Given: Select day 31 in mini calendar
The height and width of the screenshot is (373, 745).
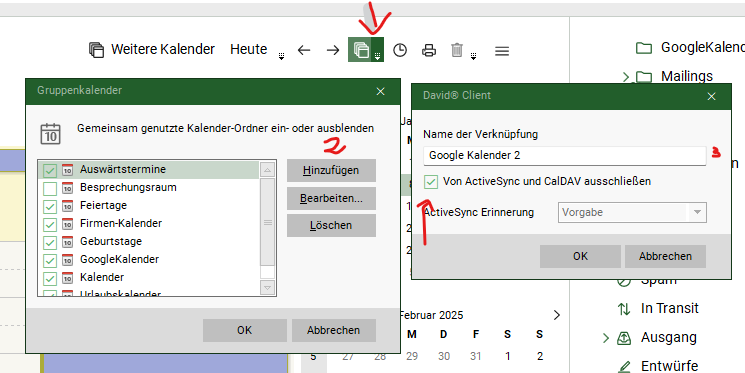Looking at the screenshot, I should pos(476,356).
